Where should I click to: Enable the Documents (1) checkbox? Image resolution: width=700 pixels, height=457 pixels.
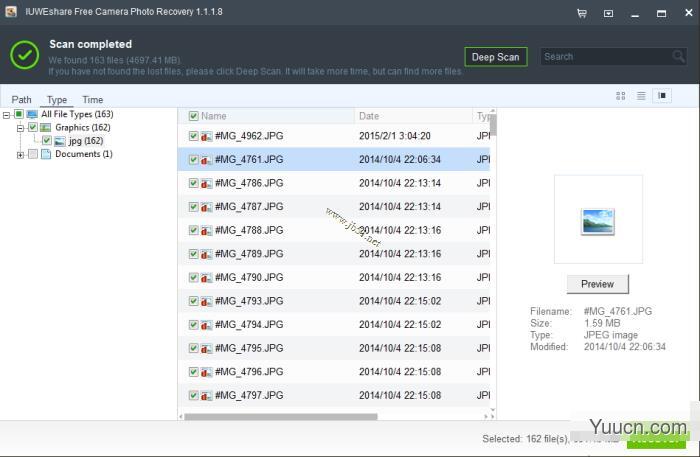tap(33, 154)
